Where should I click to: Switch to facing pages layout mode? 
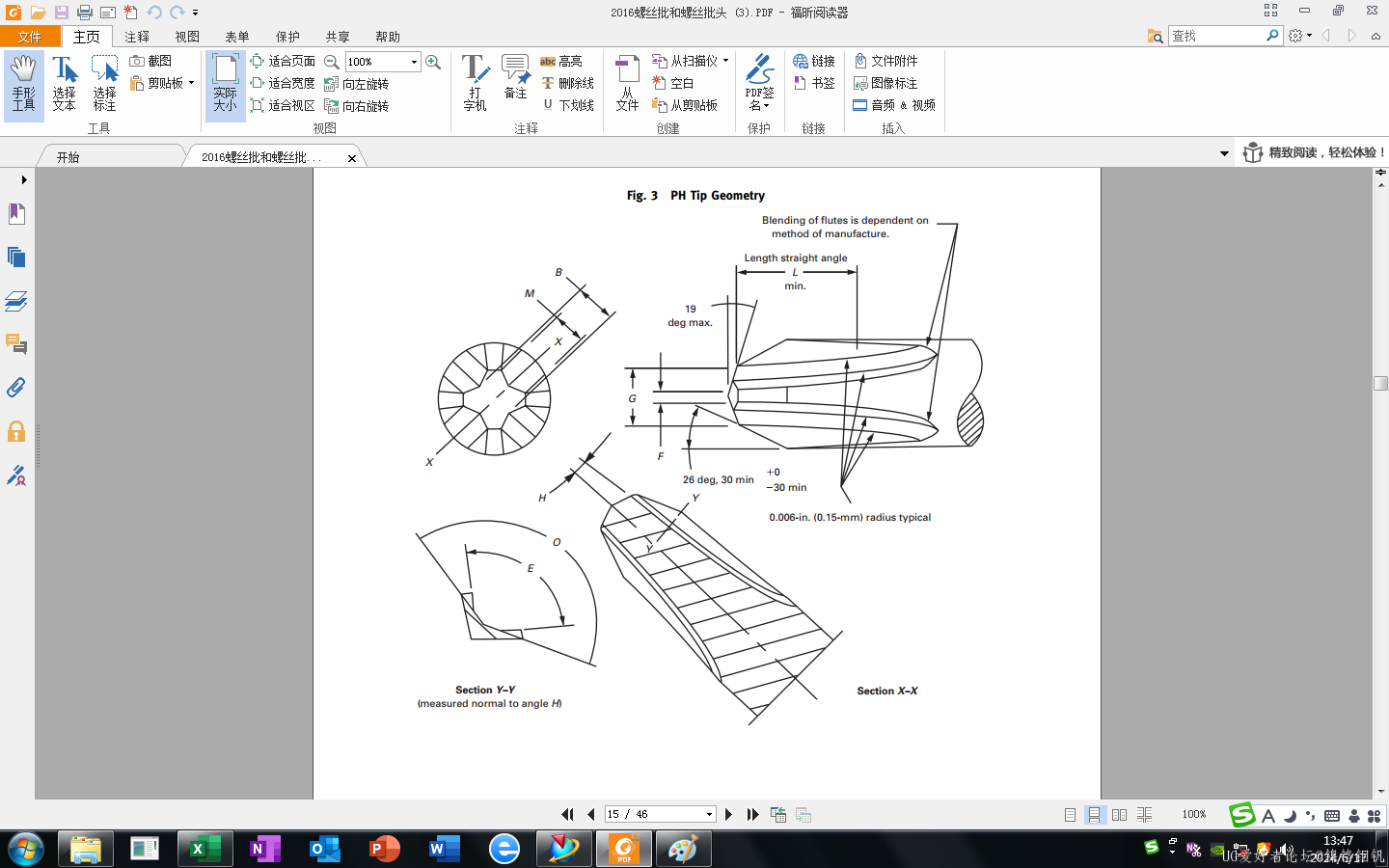point(1119,815)
